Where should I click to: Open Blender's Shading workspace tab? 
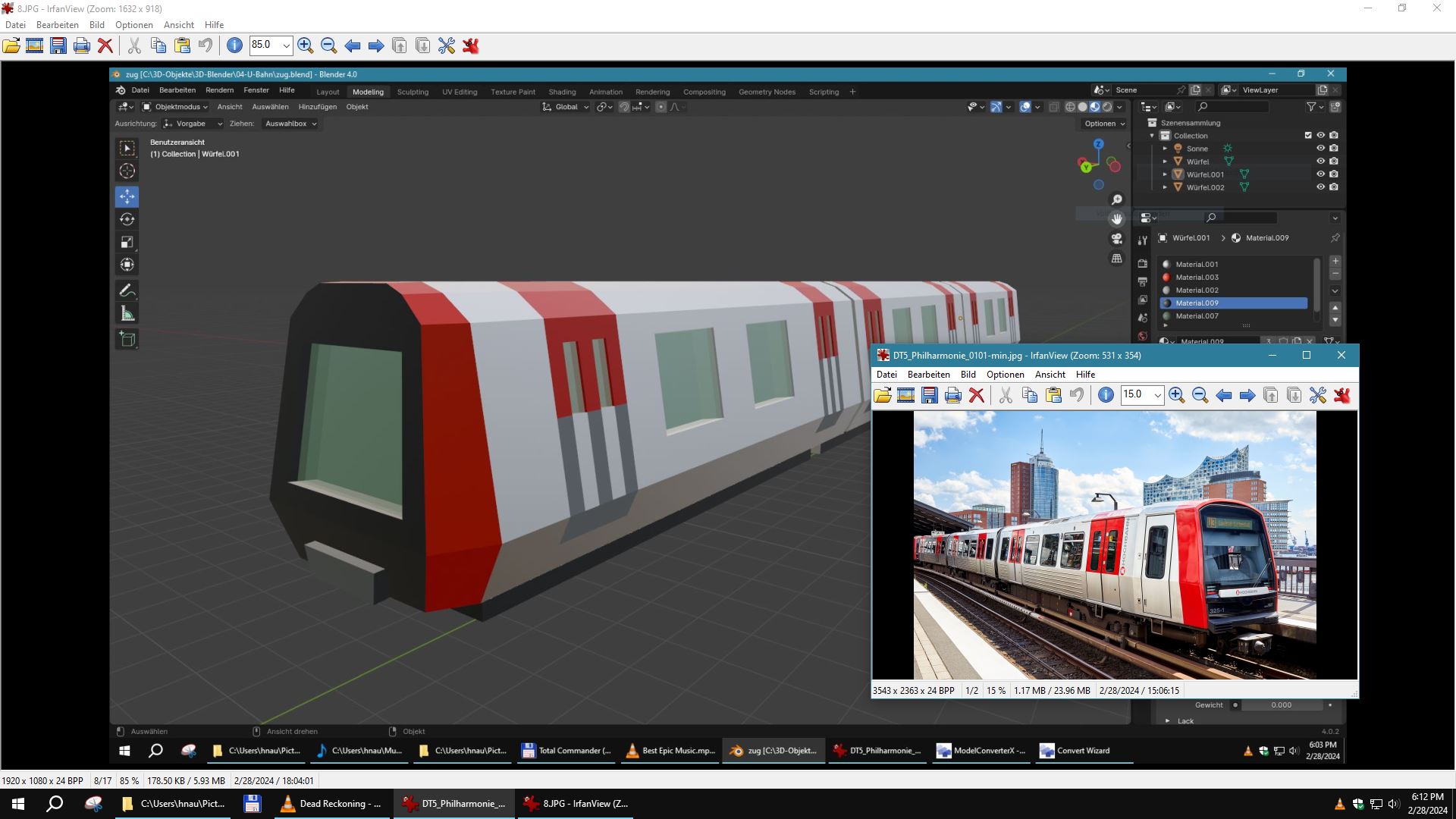tap(562, 92)
